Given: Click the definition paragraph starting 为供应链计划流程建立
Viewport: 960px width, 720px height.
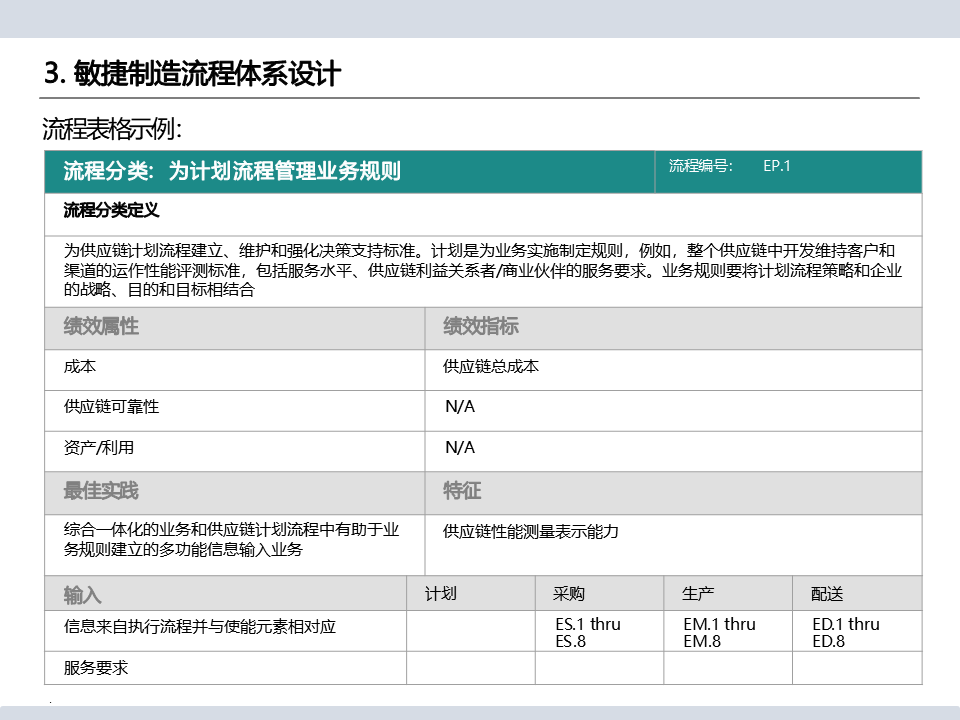Looking at the screenshot, I should [483, 271].
